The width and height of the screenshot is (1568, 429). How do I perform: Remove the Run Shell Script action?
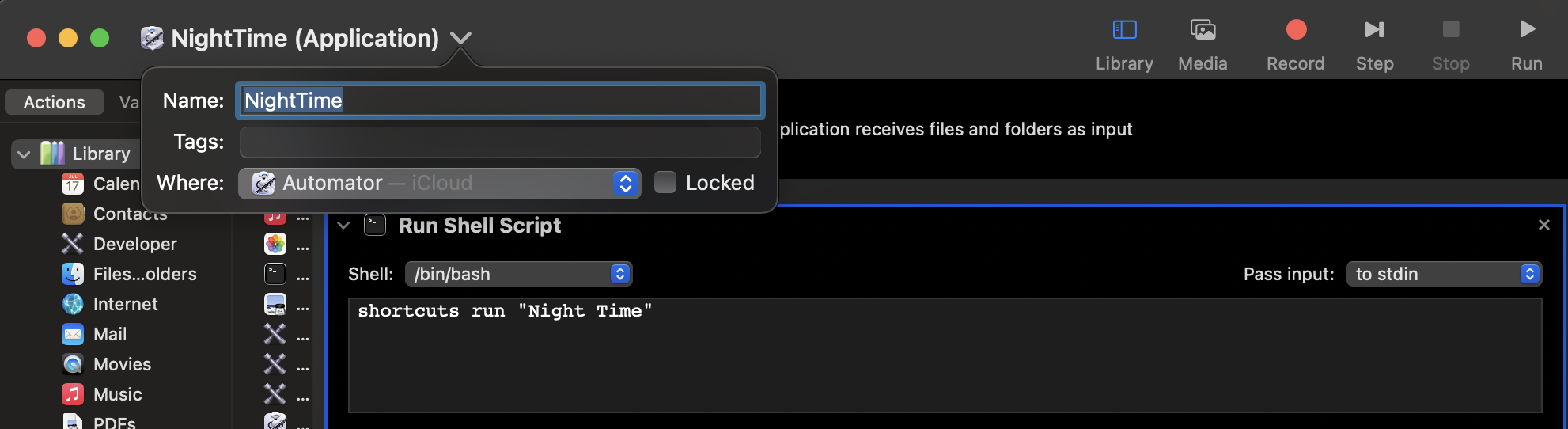click(1543, 225)
